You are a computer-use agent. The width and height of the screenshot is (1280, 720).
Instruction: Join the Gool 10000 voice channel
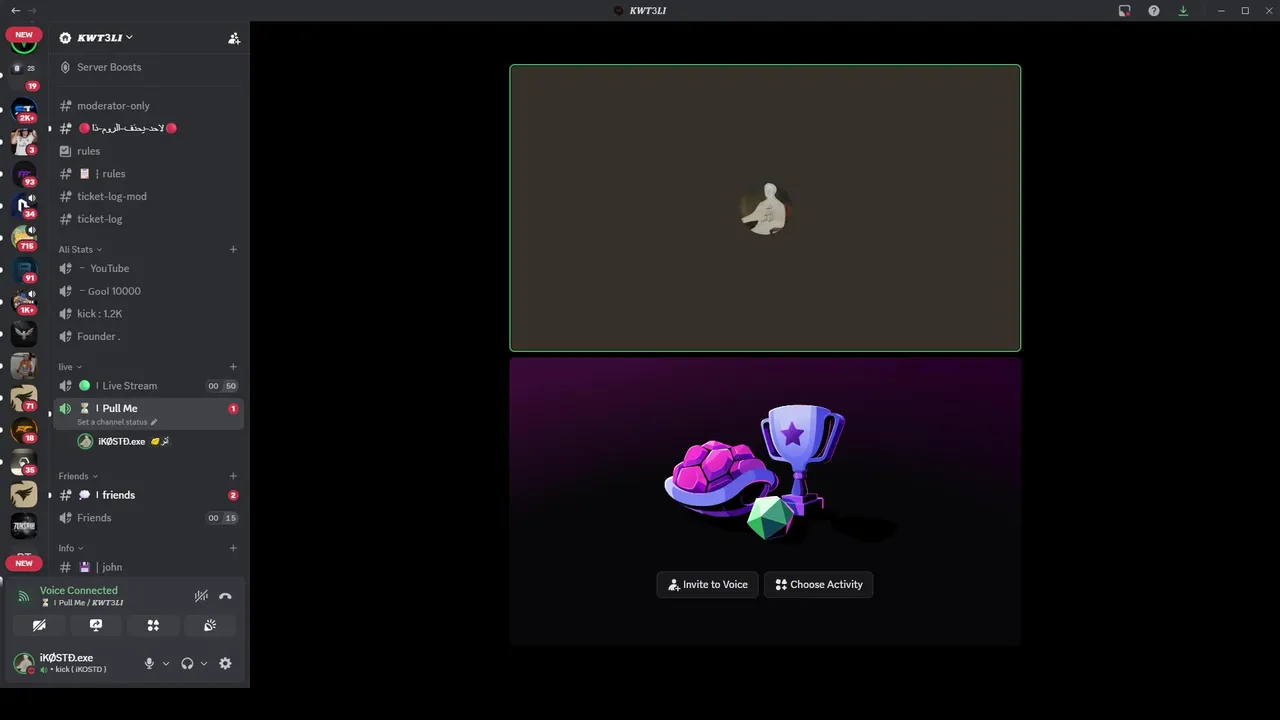(148, 291)
